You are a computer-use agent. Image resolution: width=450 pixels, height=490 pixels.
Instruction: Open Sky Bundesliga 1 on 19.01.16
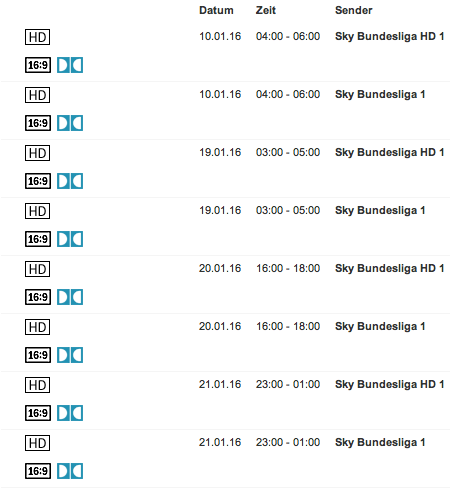(380, 210)
